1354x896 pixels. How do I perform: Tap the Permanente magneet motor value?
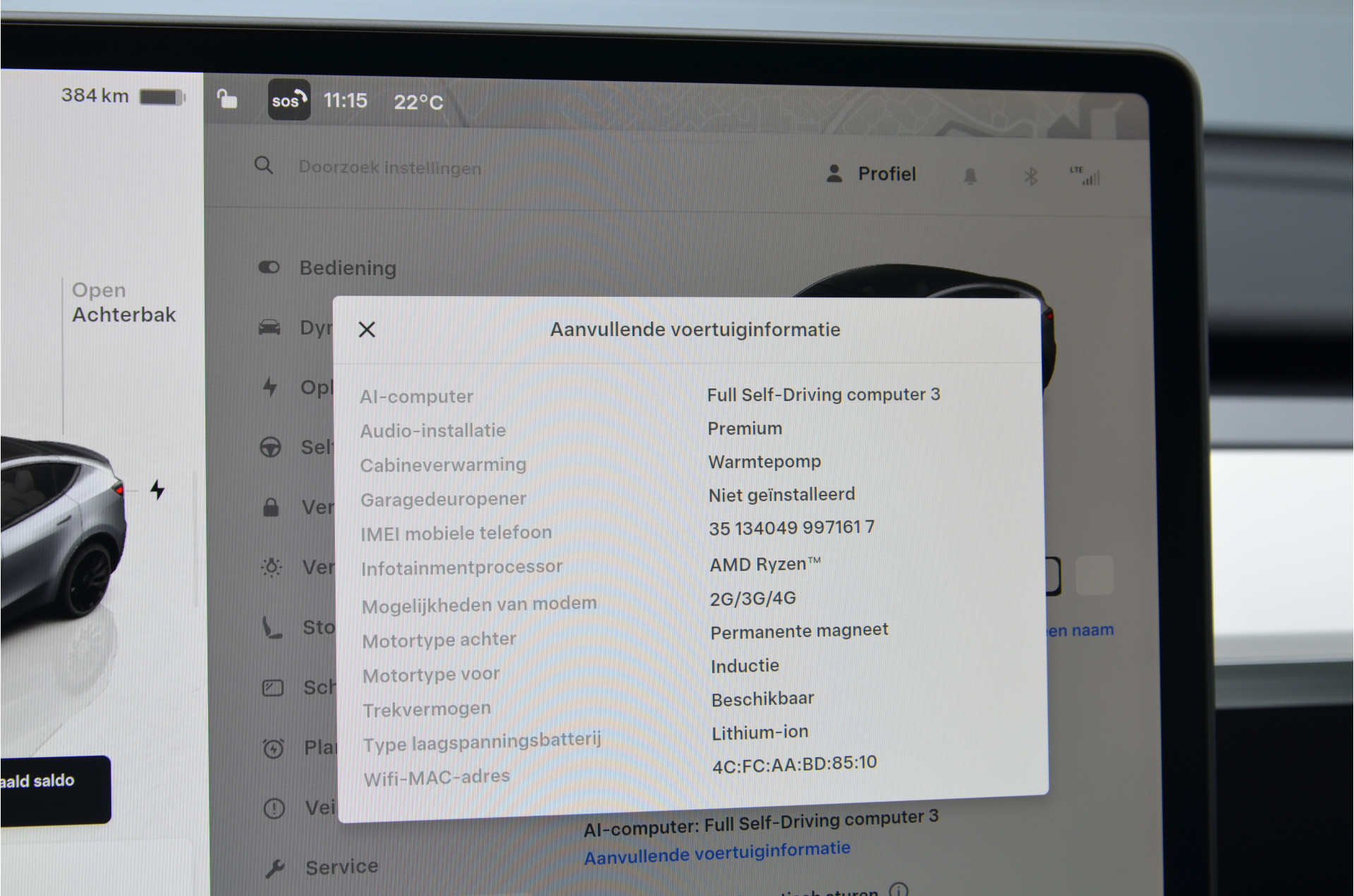tap(800, 631)
